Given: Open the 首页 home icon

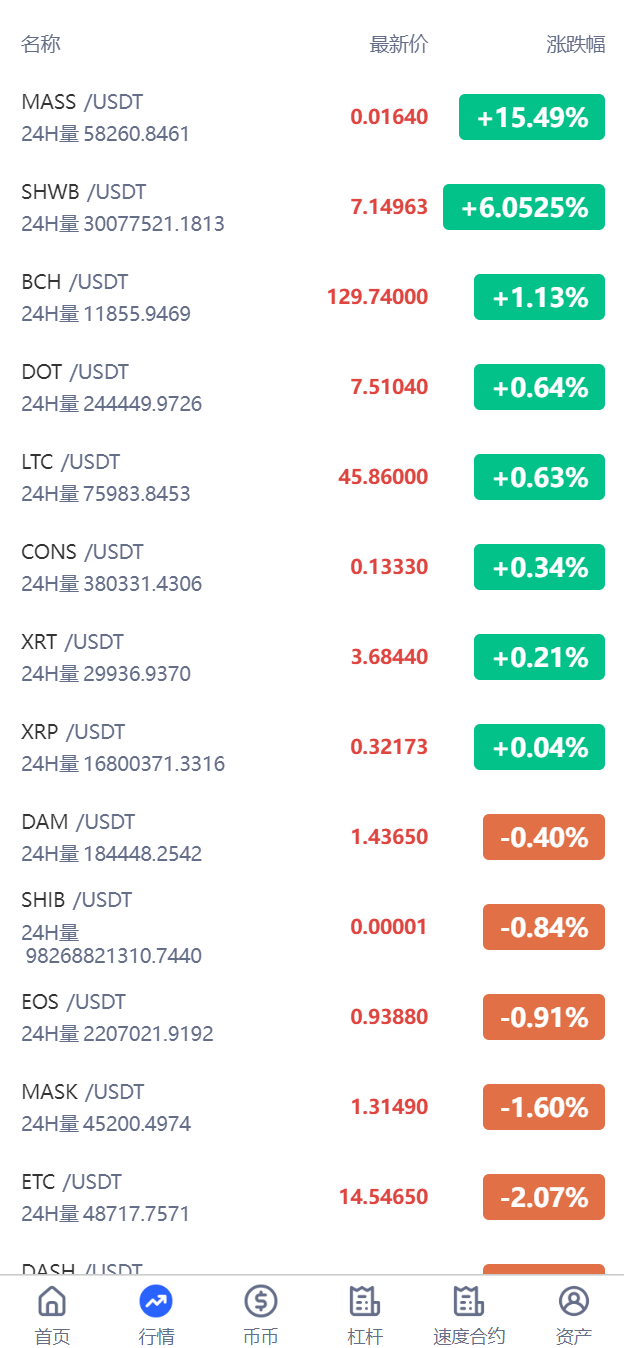Looking at the screenshot, I should (x=51, y=1310).
